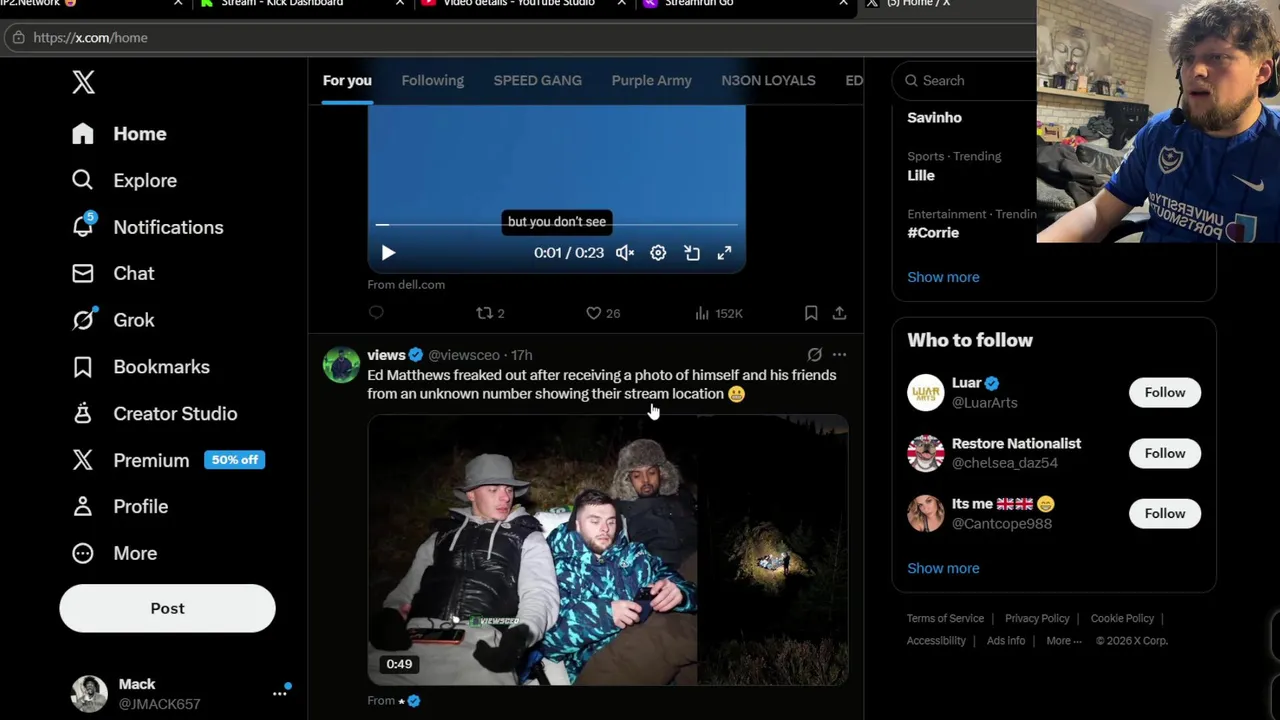Open Privacy Policy link
The height and width of the screenshot is (720, 1280).
point(1037,618)
